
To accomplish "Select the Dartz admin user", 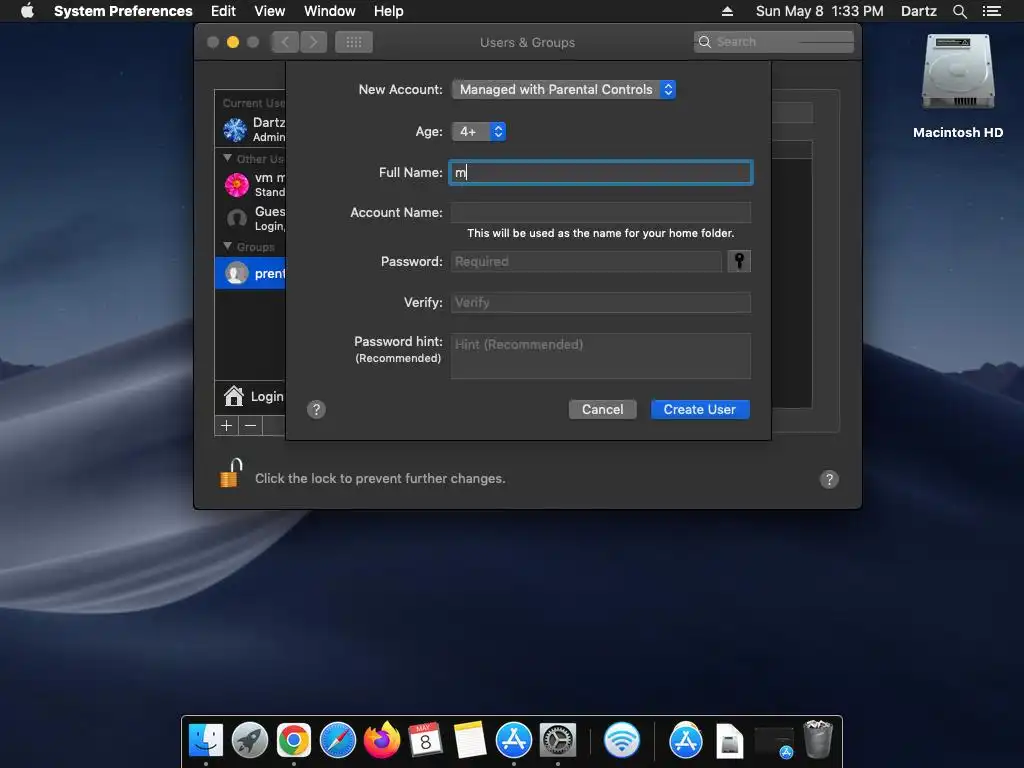I will pyautogui.click(x=250, y=129).
